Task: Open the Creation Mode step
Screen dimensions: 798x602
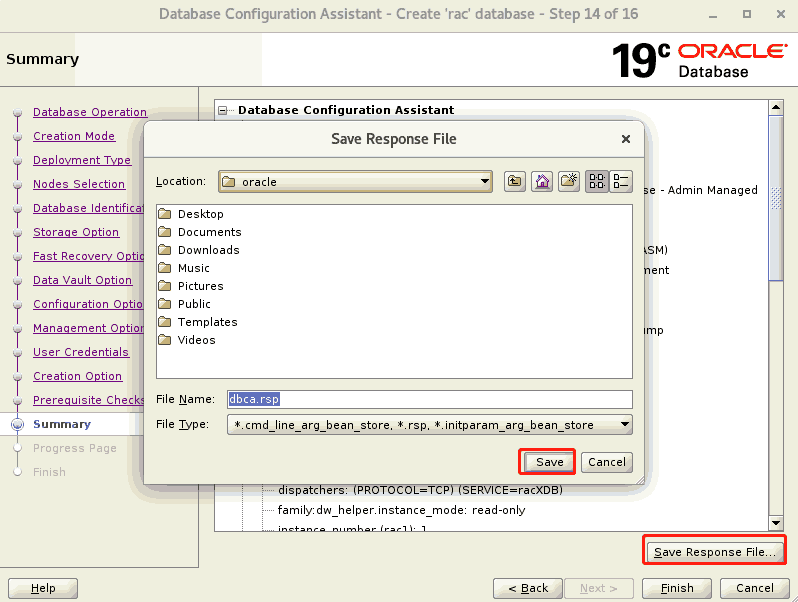Action: [x=74, y=136]
